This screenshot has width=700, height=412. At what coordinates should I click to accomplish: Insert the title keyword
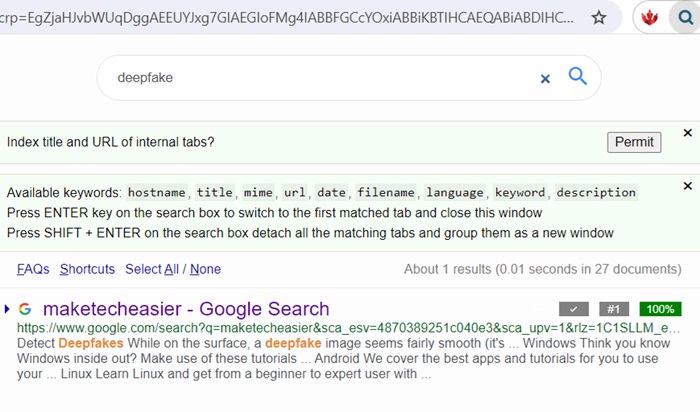215,192
